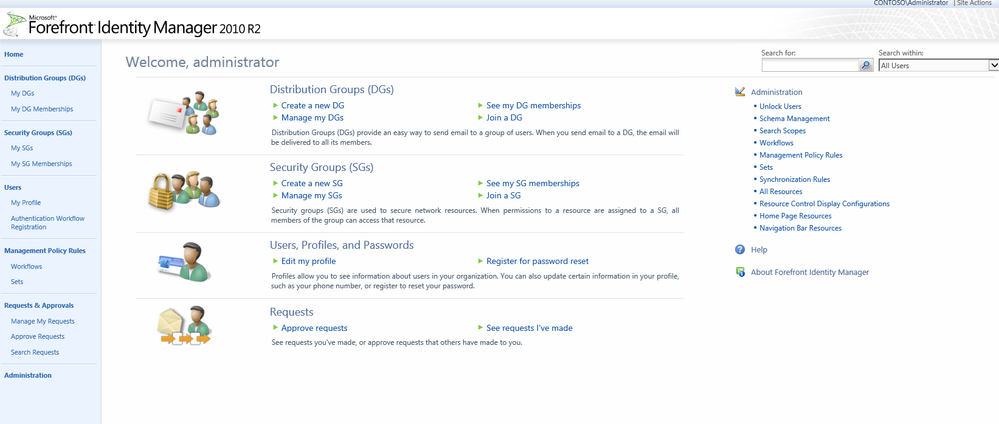Select Approve Requests in the left navigation
The width and height of the screenshot is (999, 424).
38,337
